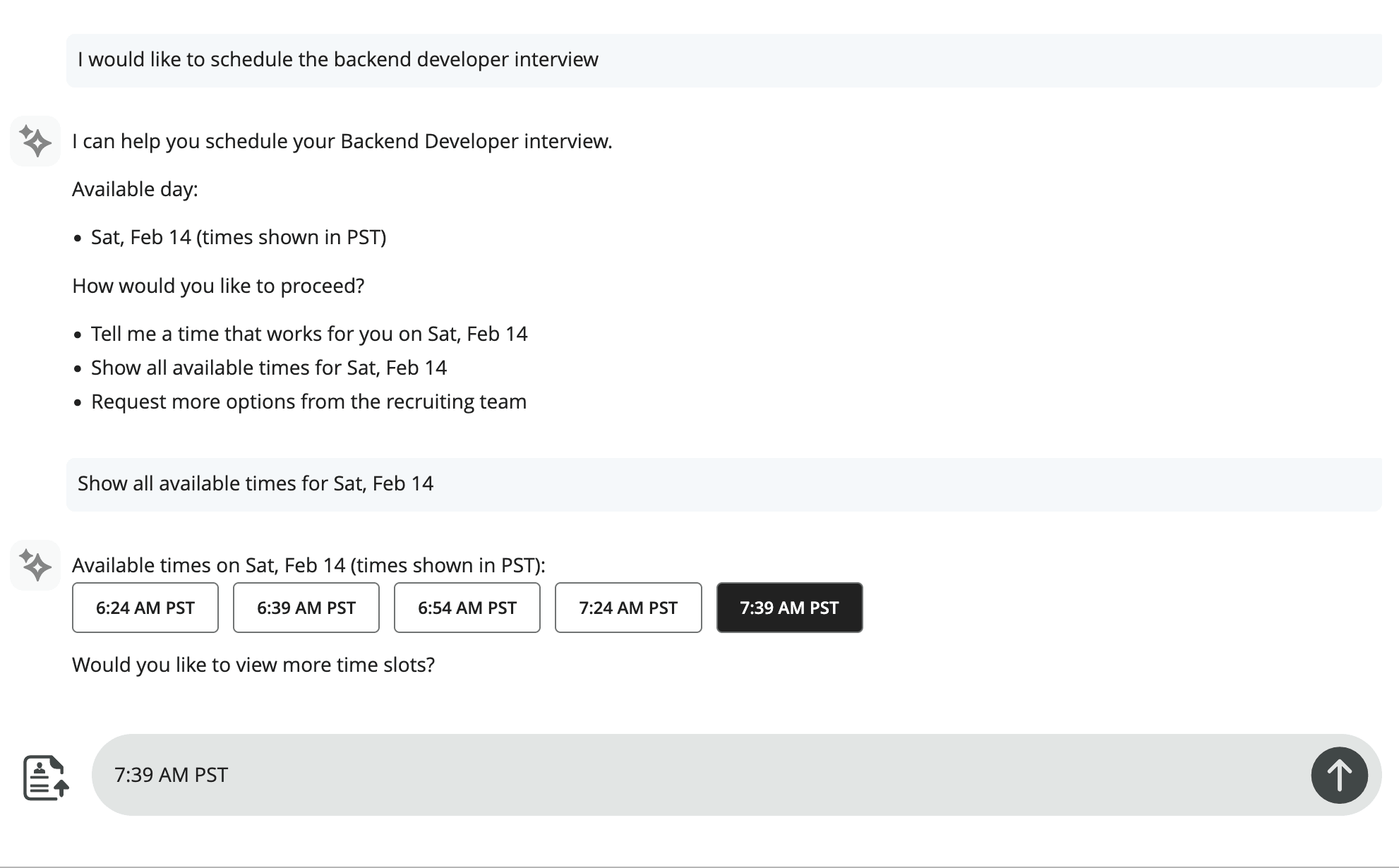Click the user's 'Show all available times' bubble
Screen dimensions: 1399x868
pos(256,483)
